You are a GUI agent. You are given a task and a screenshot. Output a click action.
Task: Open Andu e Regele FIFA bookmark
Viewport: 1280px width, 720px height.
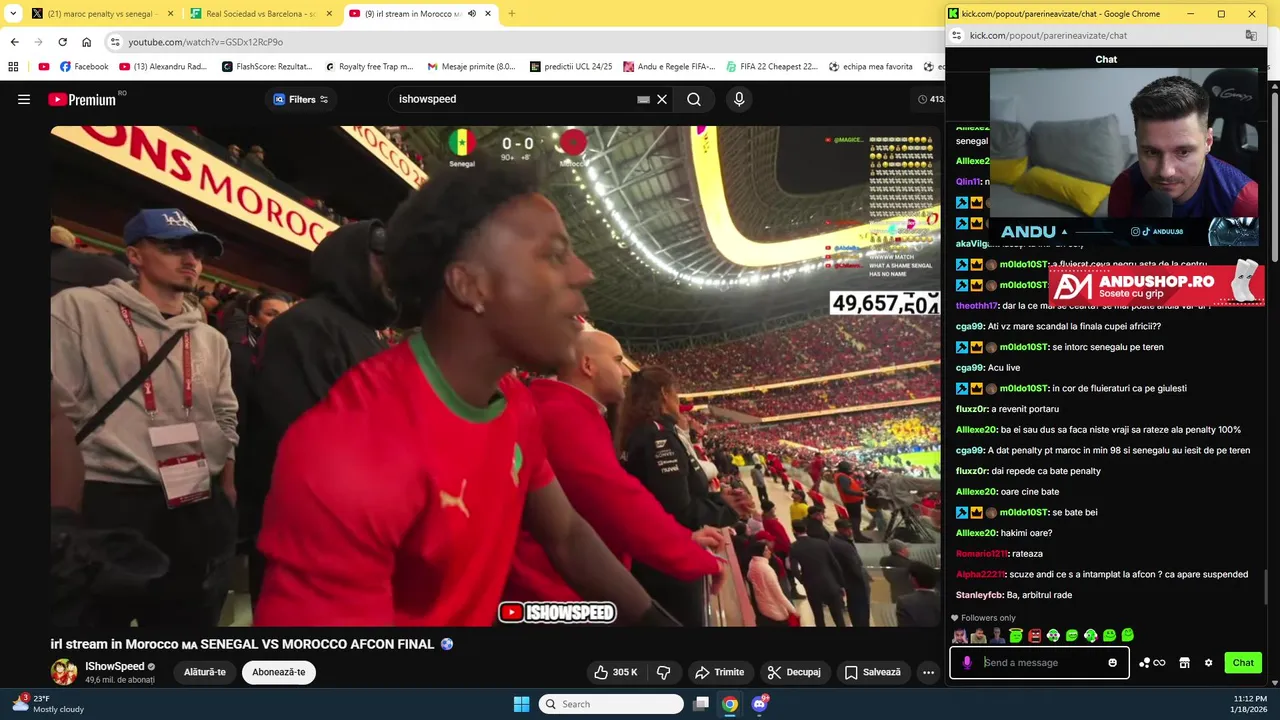tap(669, 67)
